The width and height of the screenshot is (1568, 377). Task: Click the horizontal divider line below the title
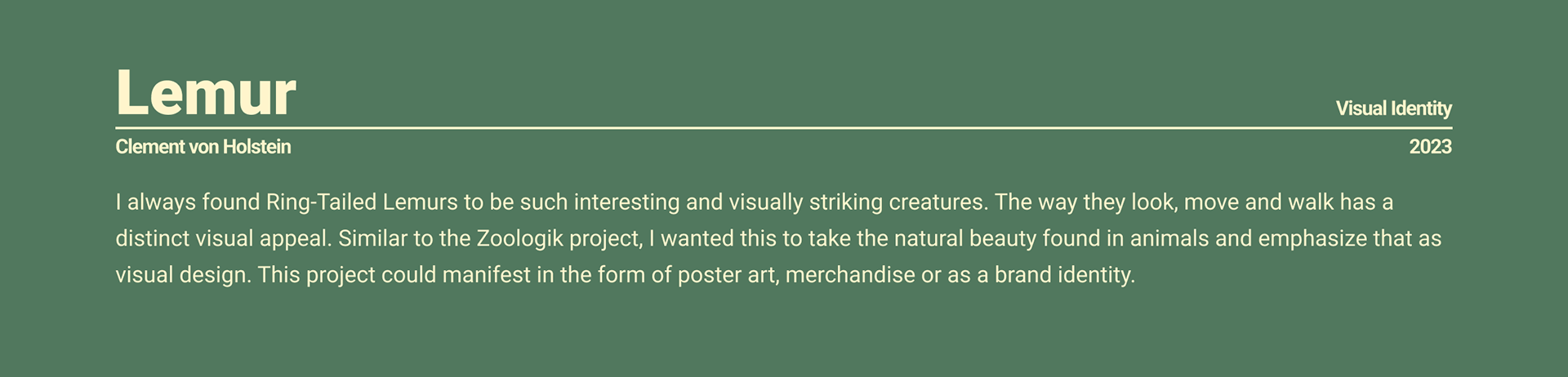point(784,128)
